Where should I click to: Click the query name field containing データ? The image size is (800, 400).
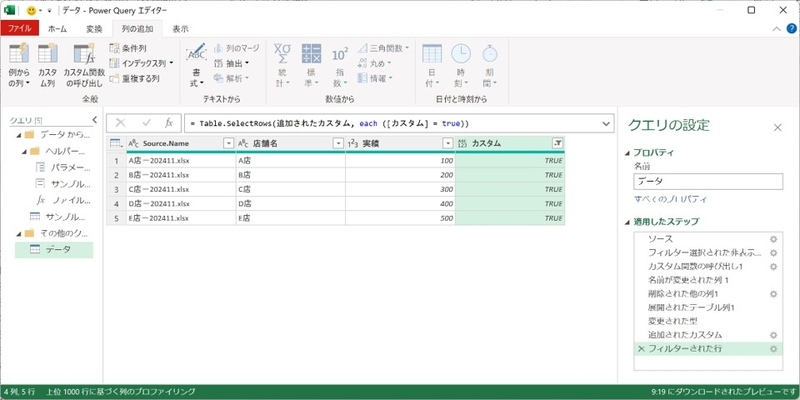708,182
